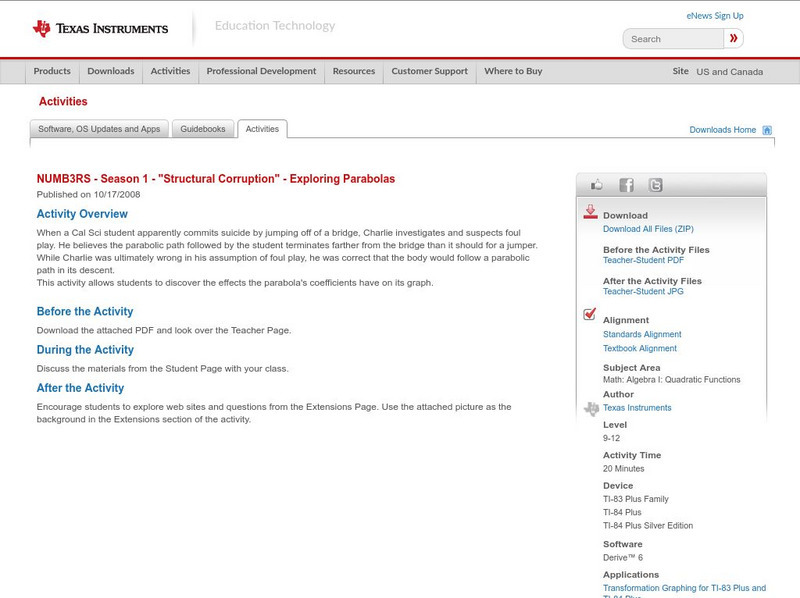The image size is (800, 598).
Task: Click the Texas Instruments author link
Action: 637,408
